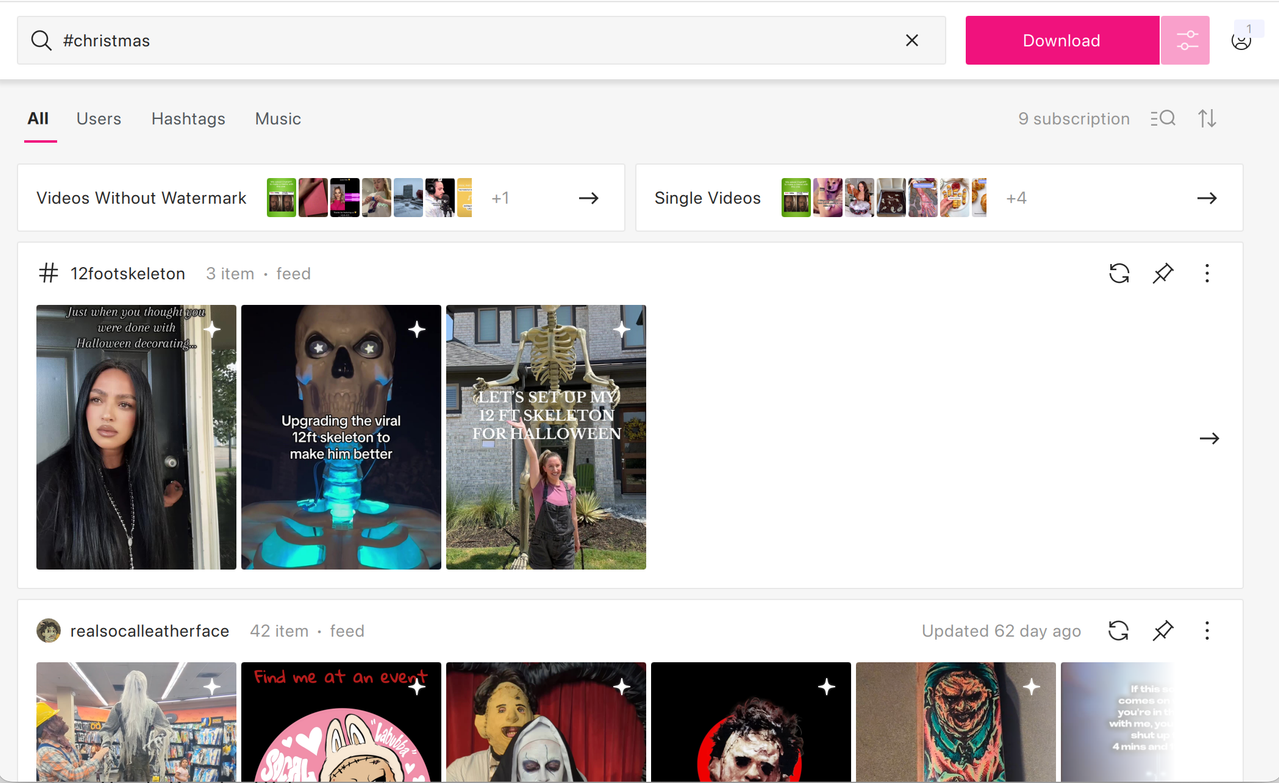Image resolution: width=1279 pixels, height=783 pixels.
Task: Open the Leatherface and nun thumbnail
Action: pos(546,722)
